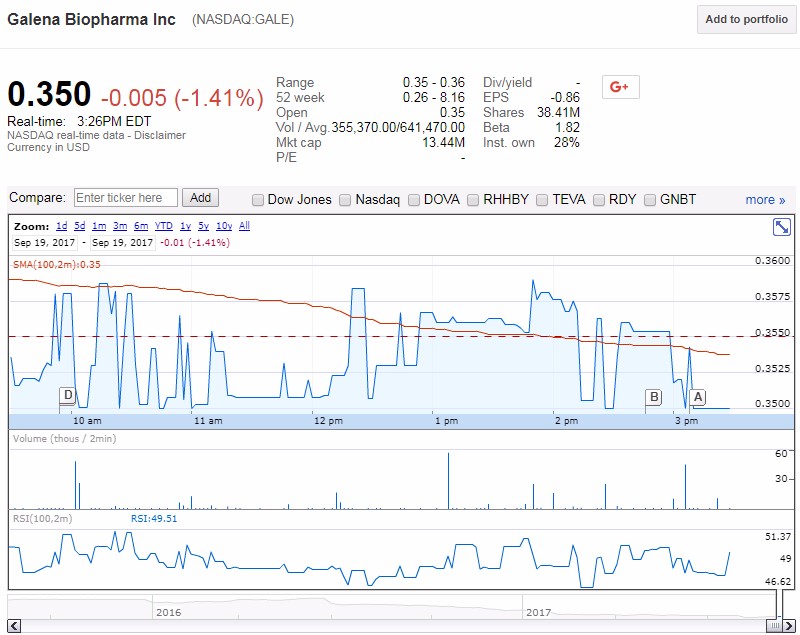Toggle the GNBT comparison checkbox
The image size is (800, 635).
tap(649, 200)
